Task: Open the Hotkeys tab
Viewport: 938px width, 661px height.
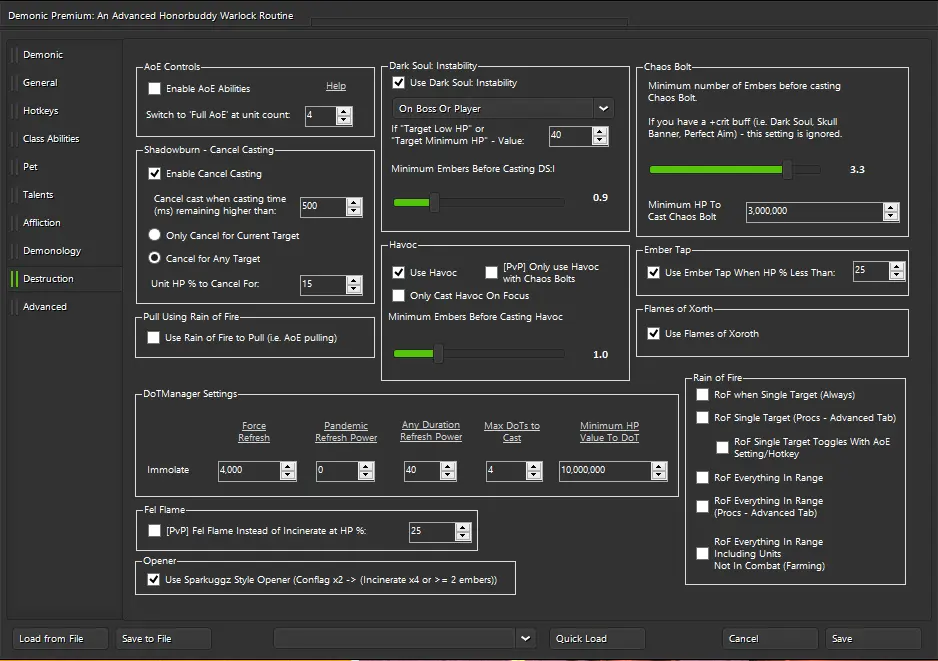Action: tap(41, 111)
